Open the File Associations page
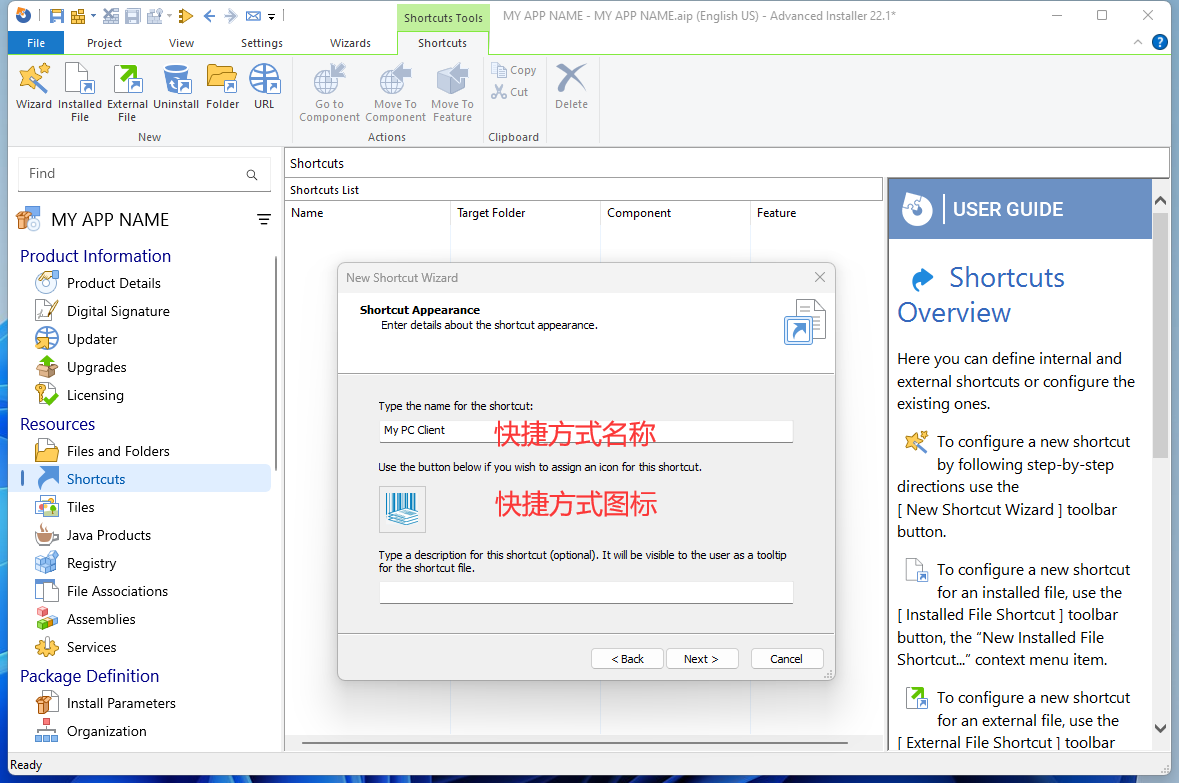The height and width of the screenshot is (783, 1179). 117,591
